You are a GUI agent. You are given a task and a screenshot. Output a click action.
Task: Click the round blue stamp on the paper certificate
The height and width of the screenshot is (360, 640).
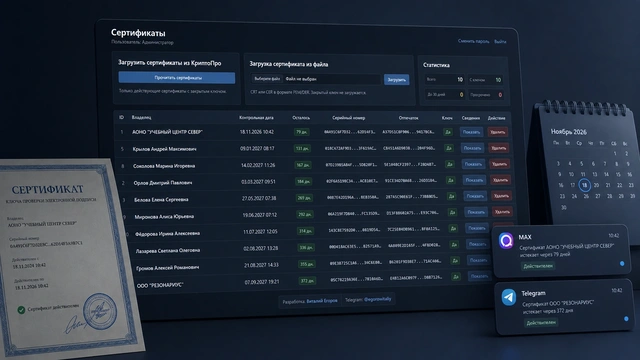(100, 311)
